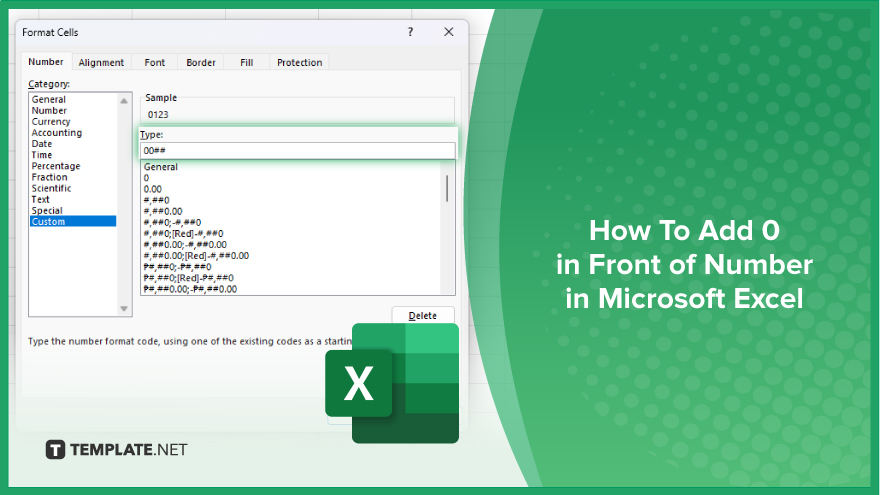Screen dimensions: 880x495
Task: Switch to the Alignment tab
Action: (101, 62)
